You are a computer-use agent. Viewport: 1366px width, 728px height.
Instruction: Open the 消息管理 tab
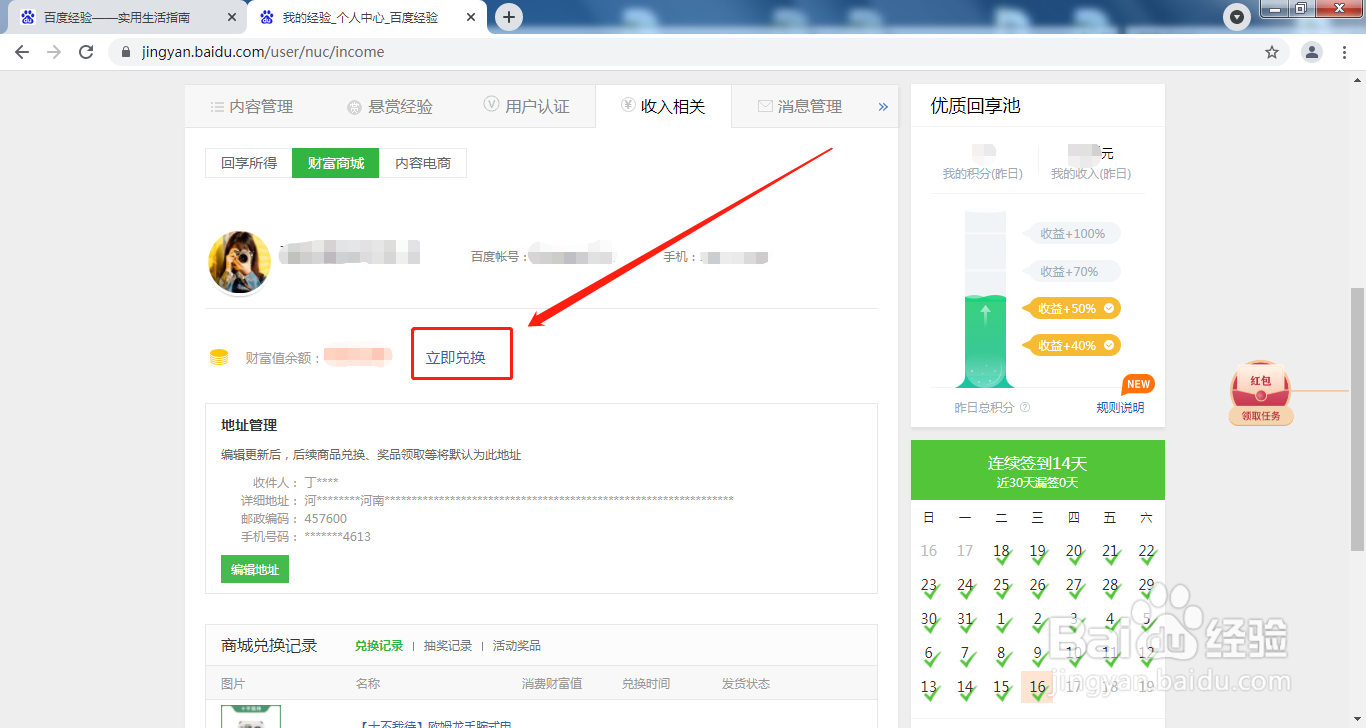click(800, 106)
